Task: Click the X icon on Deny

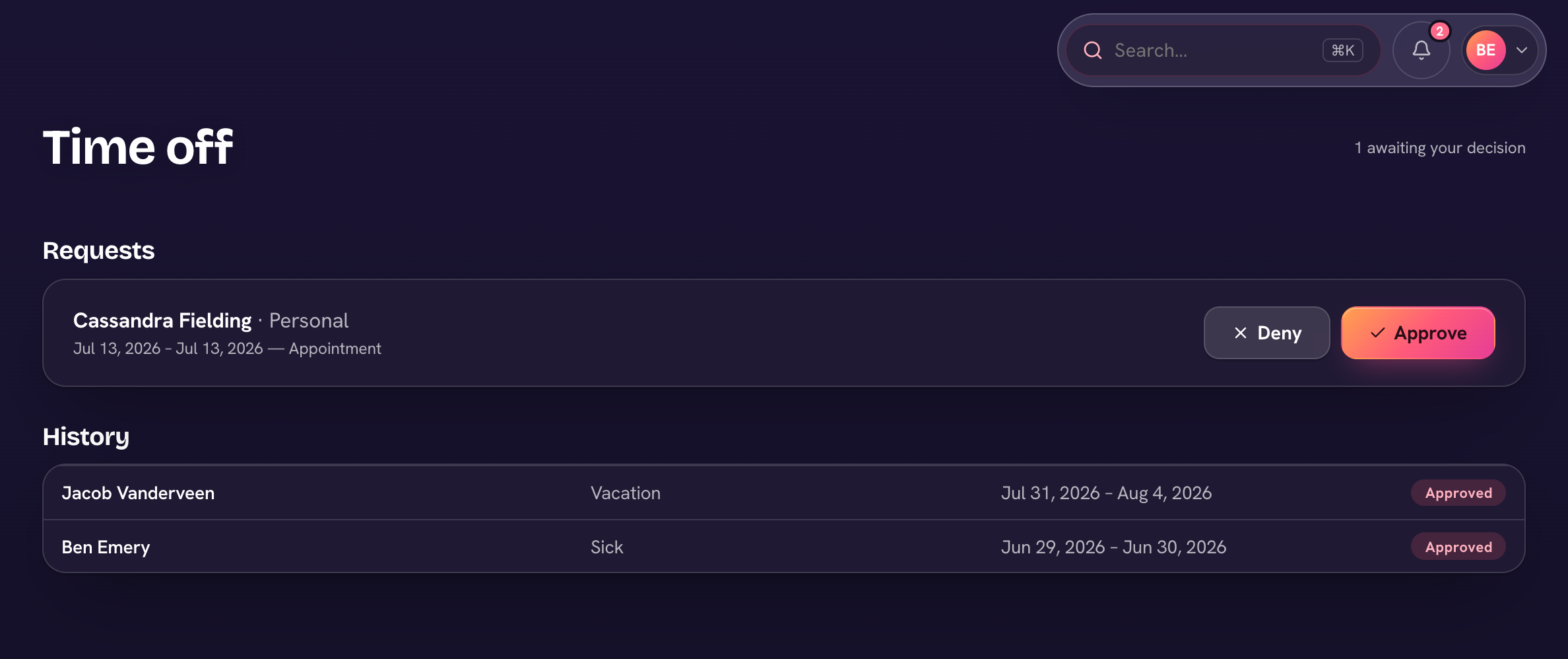Action: click(x=1240, y=333)
